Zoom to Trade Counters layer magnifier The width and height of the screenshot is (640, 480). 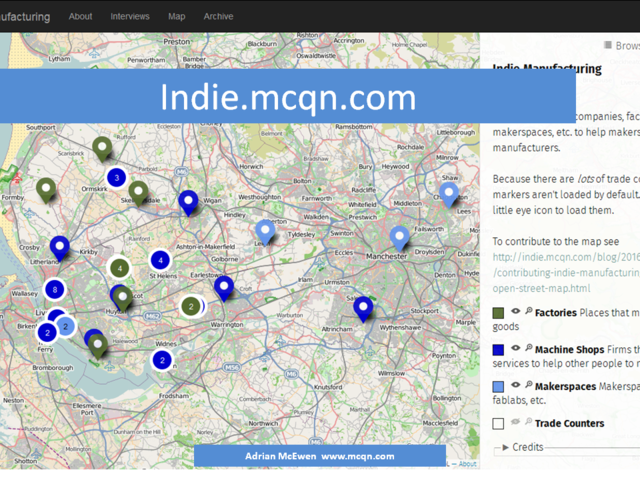click(529, 421)
